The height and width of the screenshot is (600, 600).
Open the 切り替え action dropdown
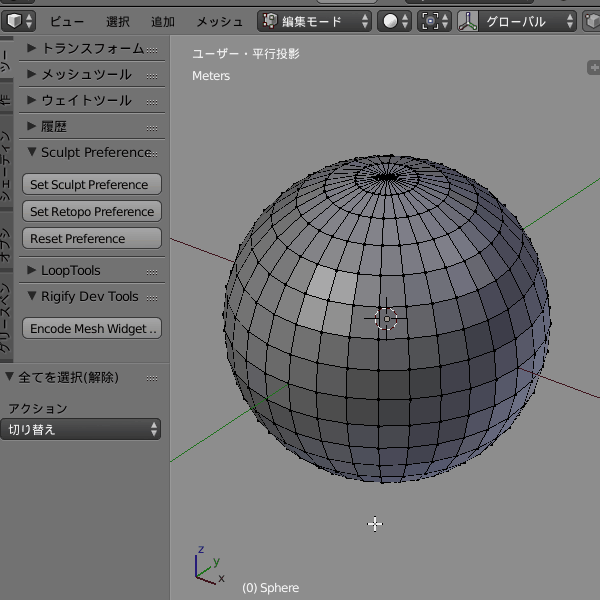click(x=80, y=429)
